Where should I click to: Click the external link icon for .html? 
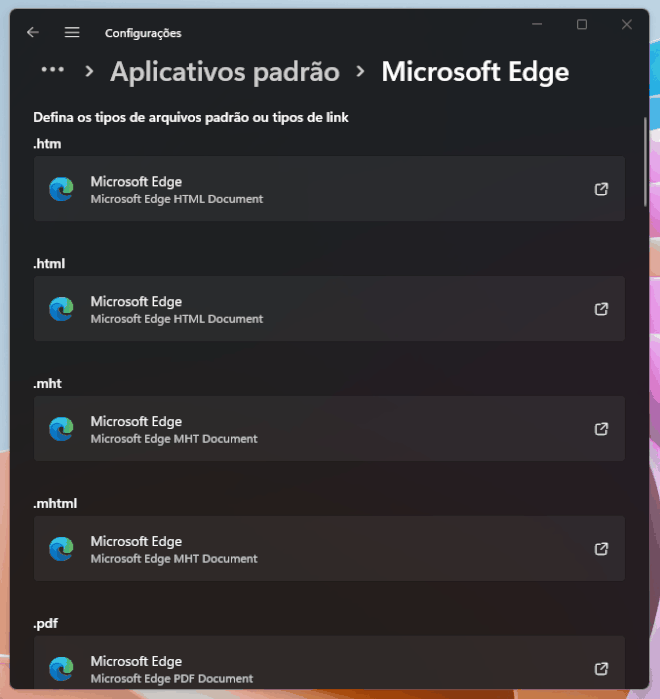pos(601,309)
